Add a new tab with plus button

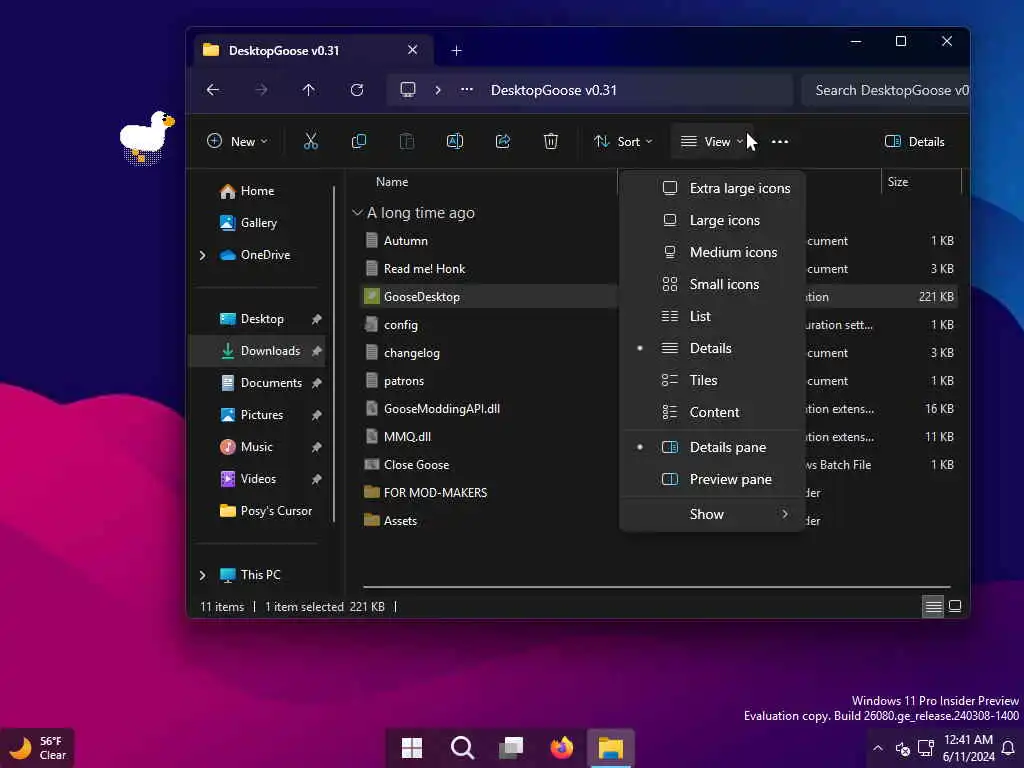(456, 50)
